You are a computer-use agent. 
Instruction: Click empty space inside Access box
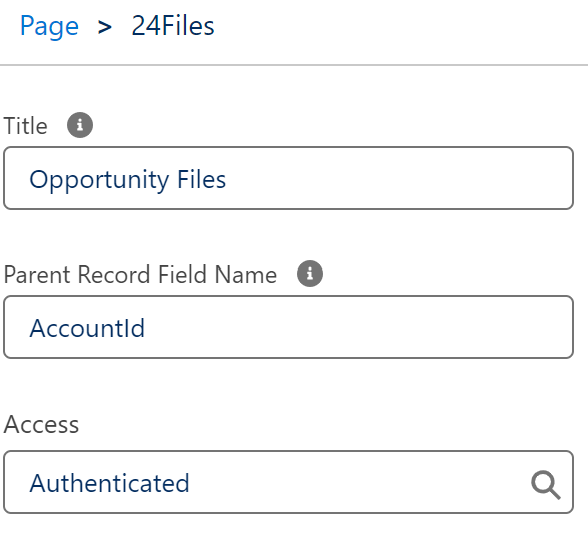(356, 483)
